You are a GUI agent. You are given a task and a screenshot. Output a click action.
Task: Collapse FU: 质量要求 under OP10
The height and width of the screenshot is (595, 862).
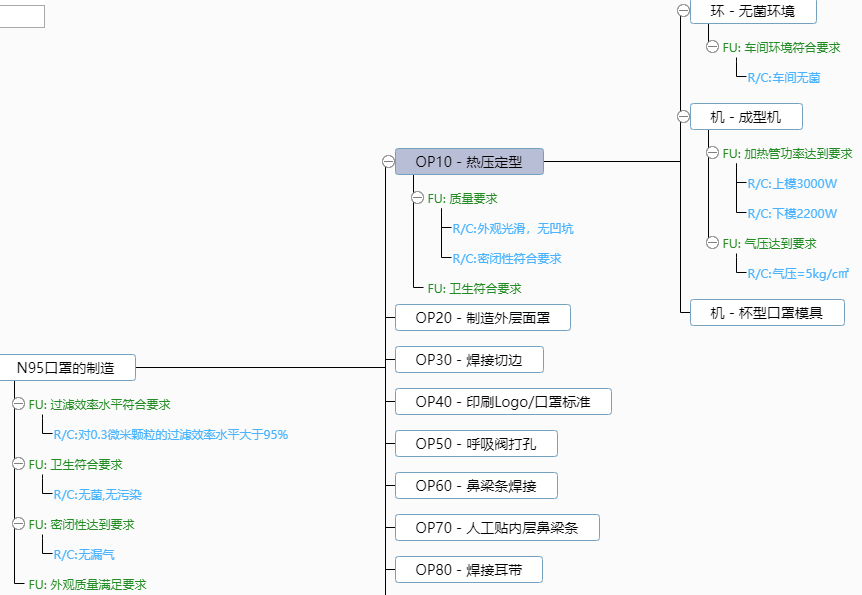tap(418, 199)
